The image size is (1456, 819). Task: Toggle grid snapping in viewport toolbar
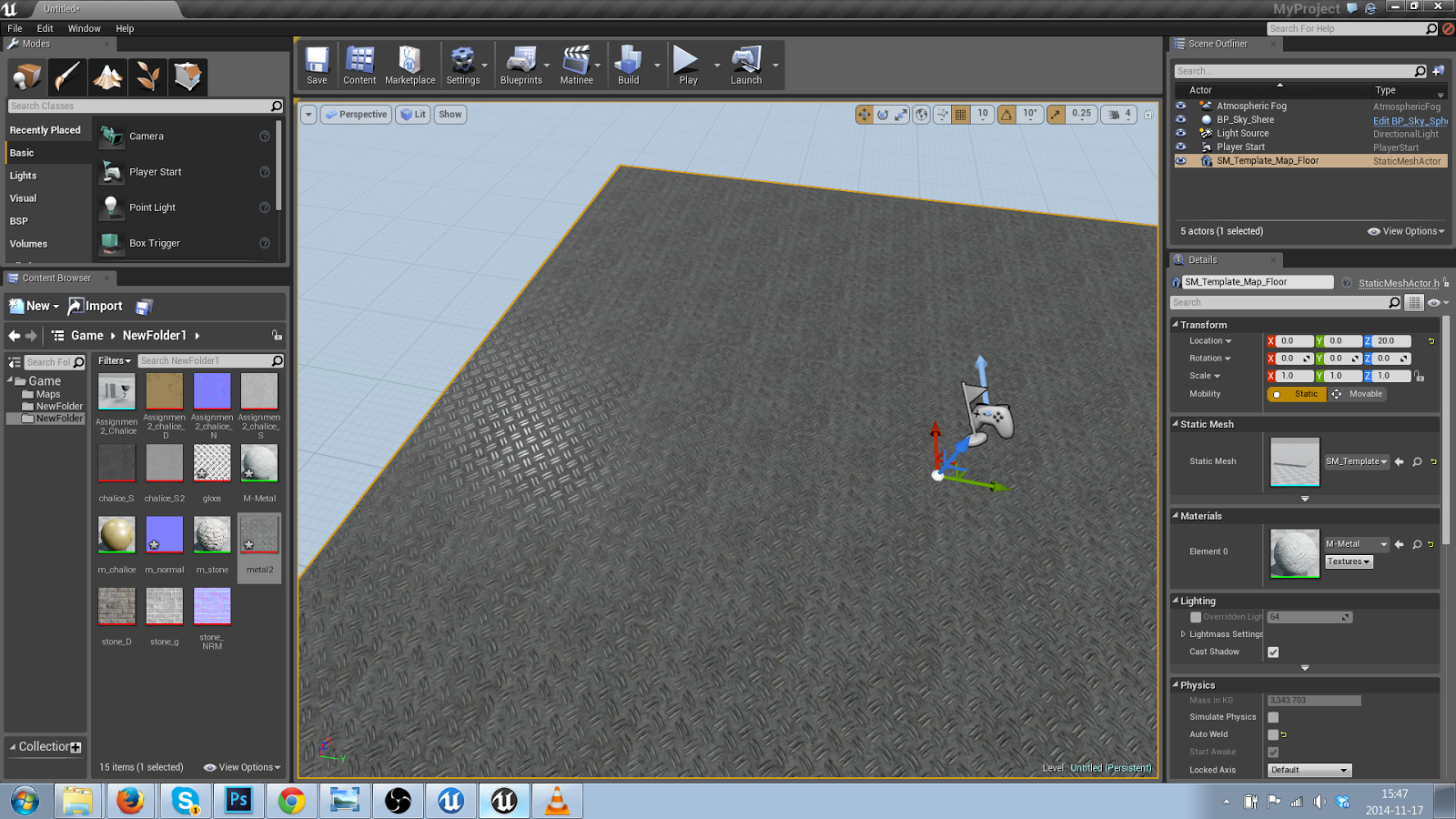click(960, 115)
